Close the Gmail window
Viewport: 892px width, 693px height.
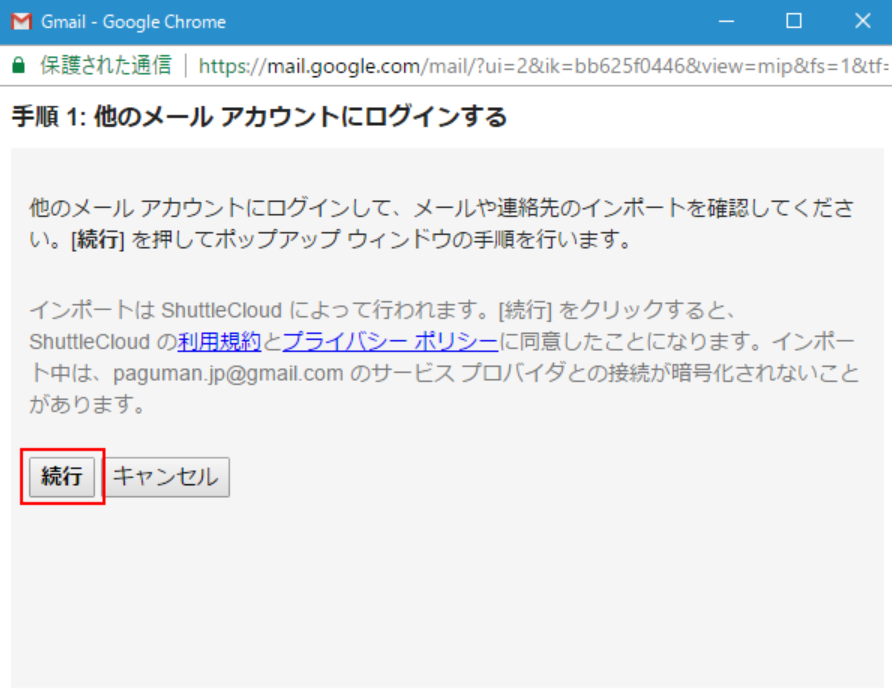[862, 22]
